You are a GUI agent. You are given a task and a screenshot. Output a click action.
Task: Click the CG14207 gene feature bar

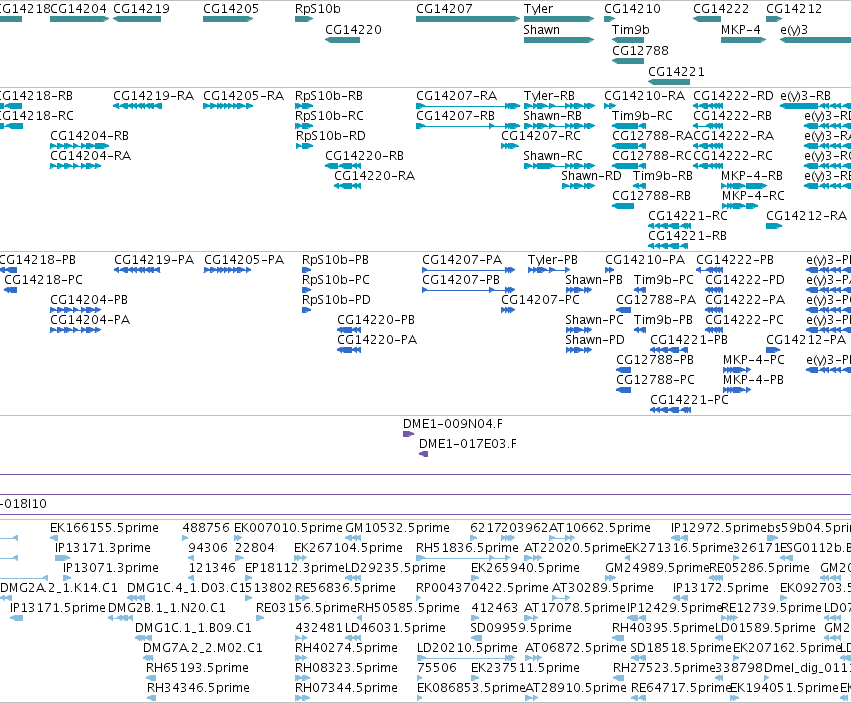click(x=468, y=19)
